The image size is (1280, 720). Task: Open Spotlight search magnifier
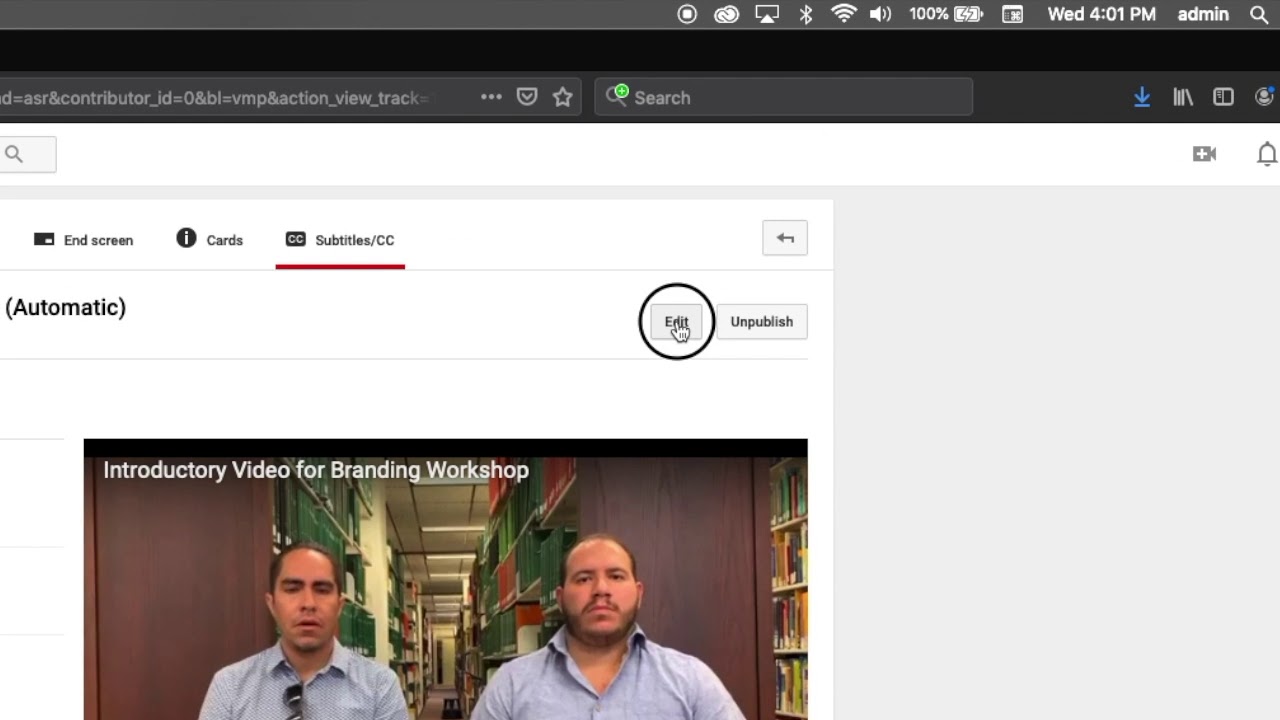1259,14
